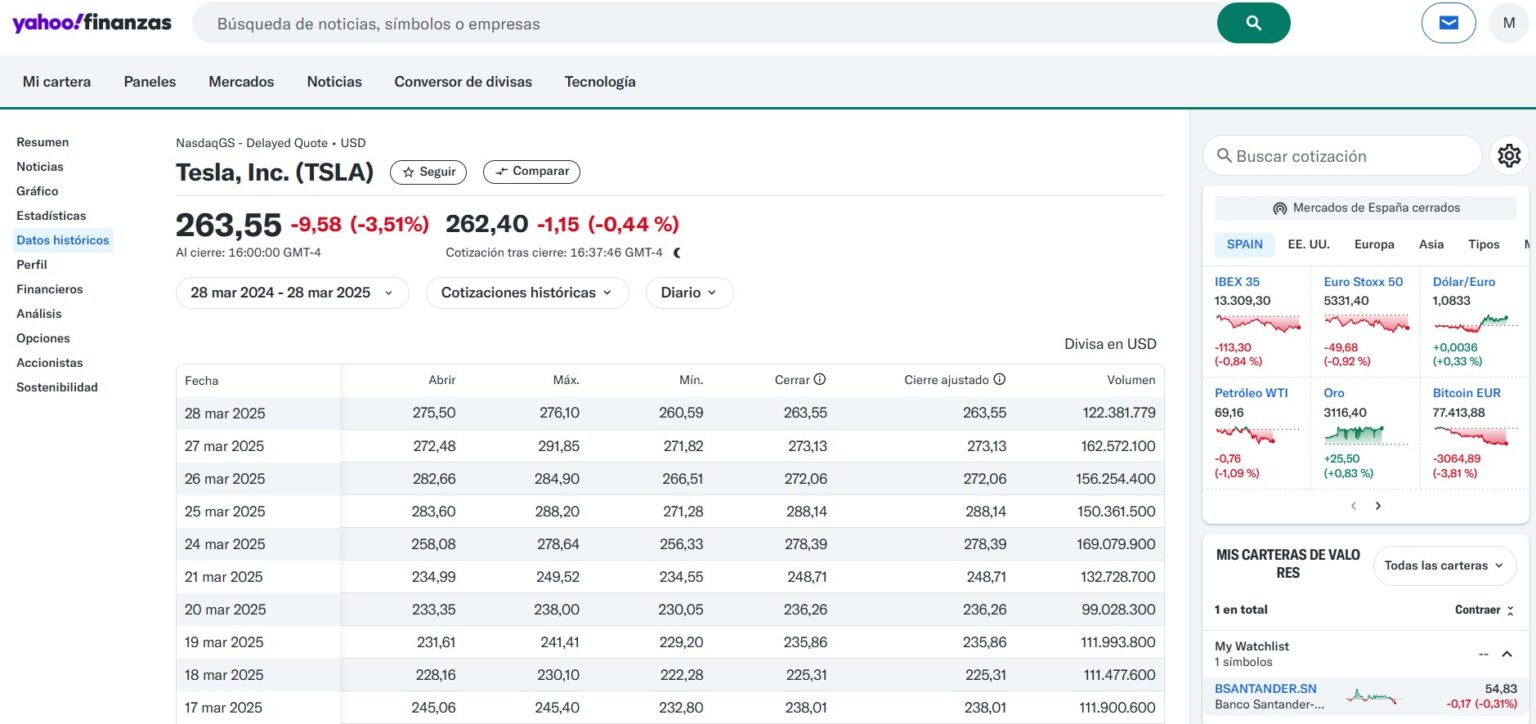The height and width of the screenshot is (724, 1536).
Task: Click the Mercados de España cerrados banner
Action: (1366, 208)
